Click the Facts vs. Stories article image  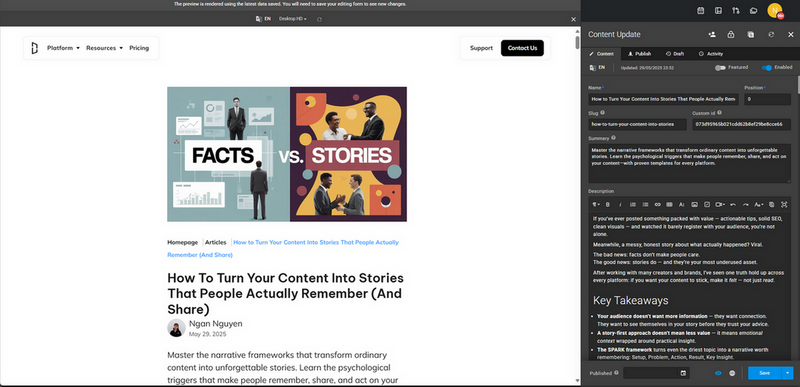[x=287, y=154]
